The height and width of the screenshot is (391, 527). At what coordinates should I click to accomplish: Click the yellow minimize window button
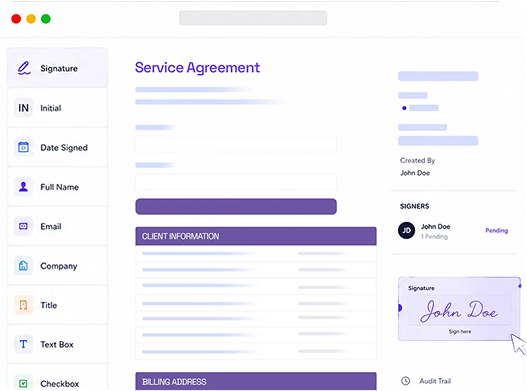coord(31,19)
